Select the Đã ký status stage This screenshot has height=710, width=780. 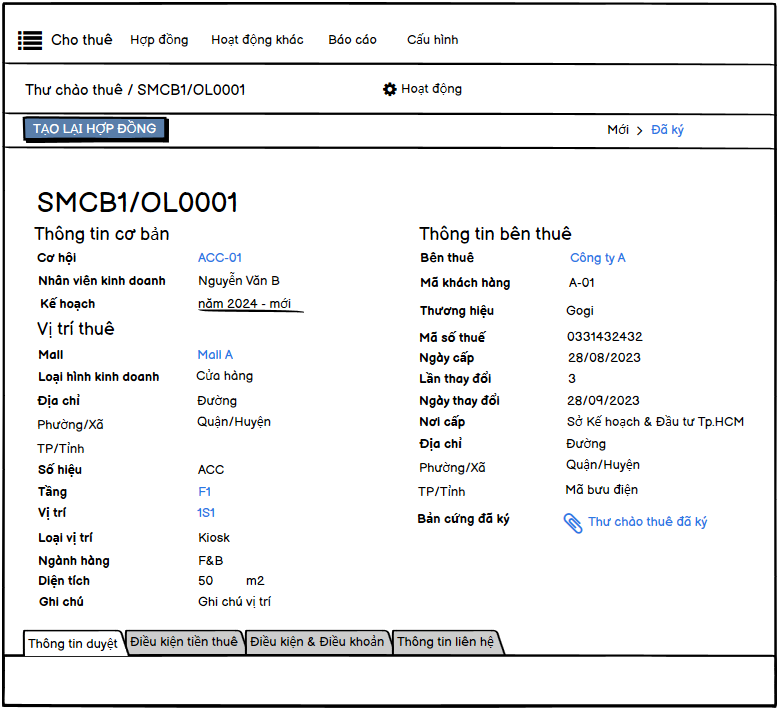667,130
